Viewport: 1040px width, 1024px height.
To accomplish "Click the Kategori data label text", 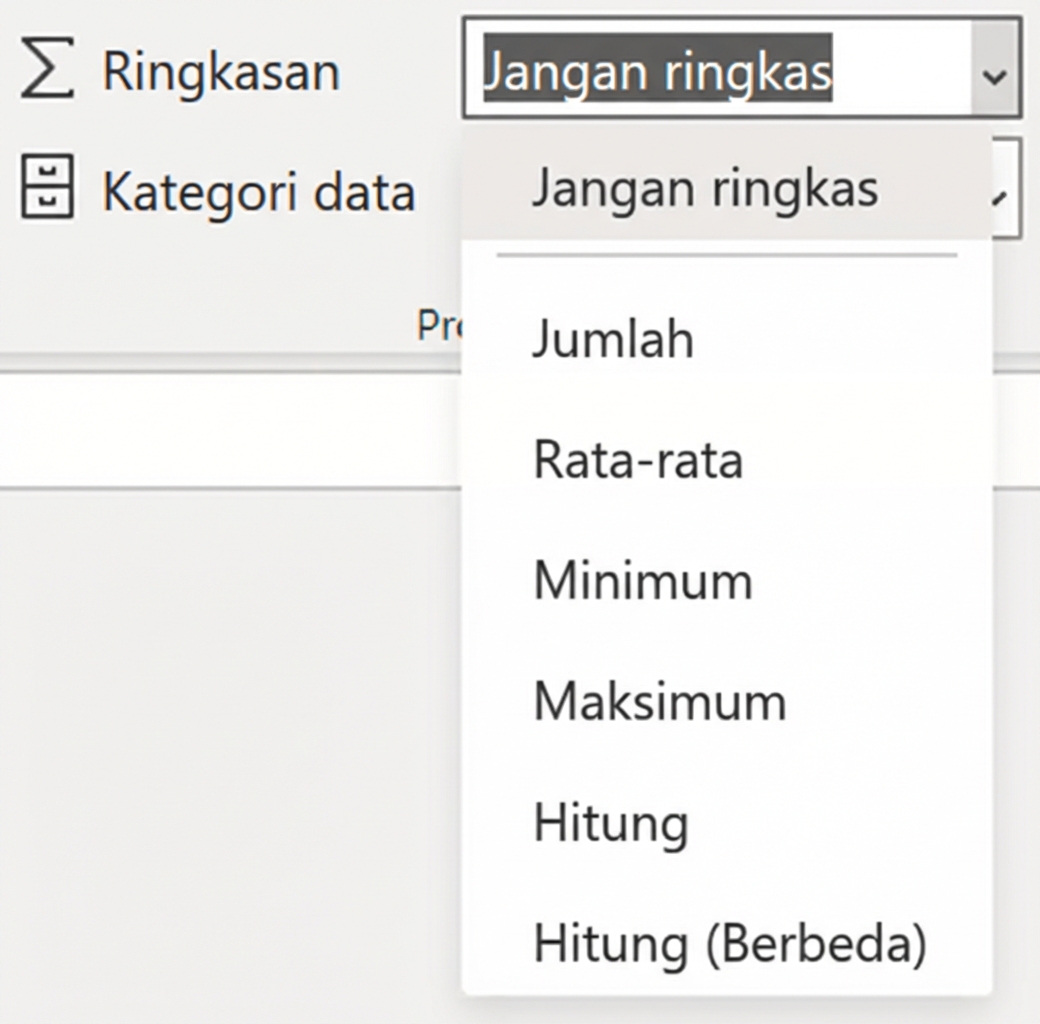I will click(x=258, y=190).
